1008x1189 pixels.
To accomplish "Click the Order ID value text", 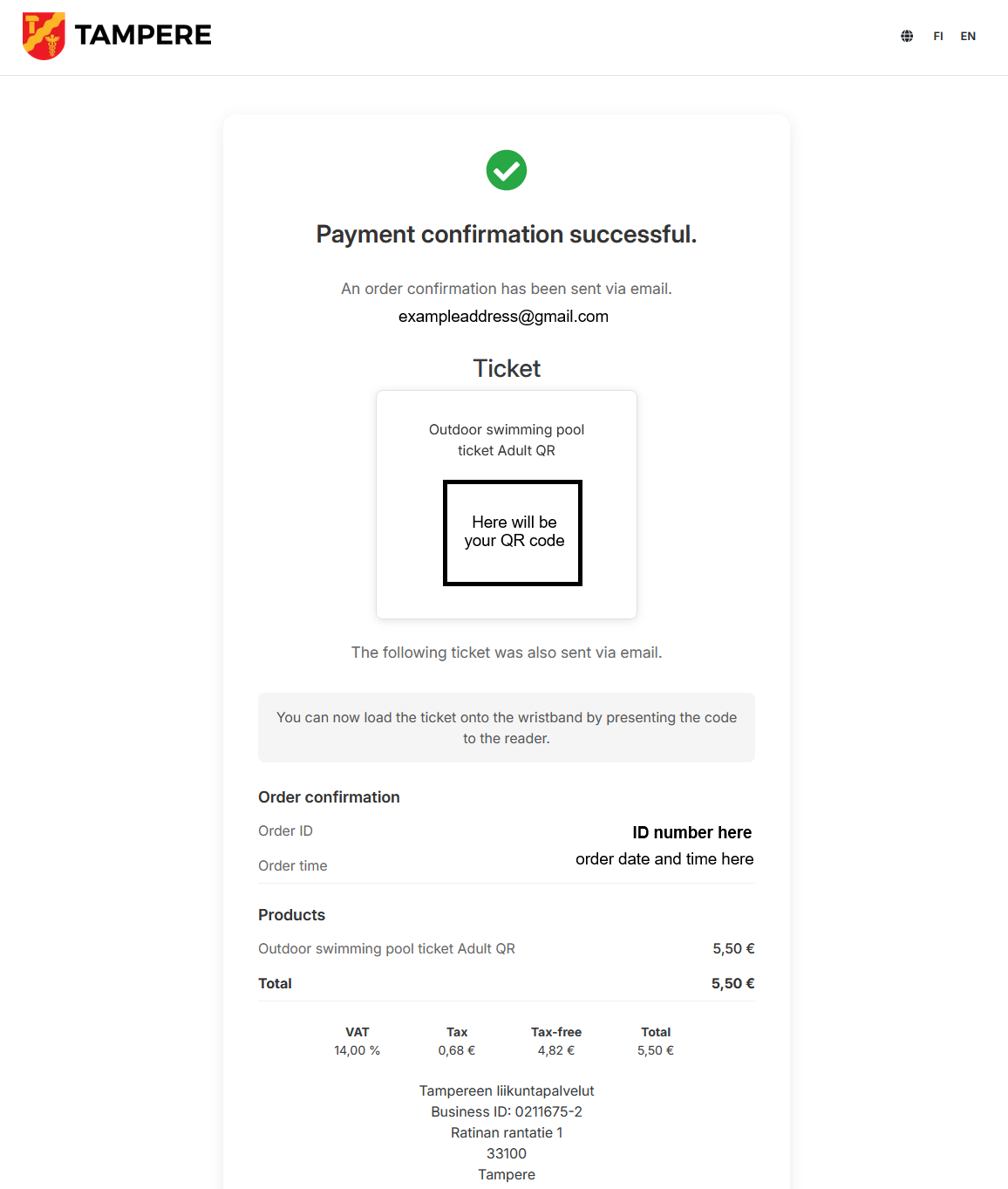I will (x=691, y=832).
